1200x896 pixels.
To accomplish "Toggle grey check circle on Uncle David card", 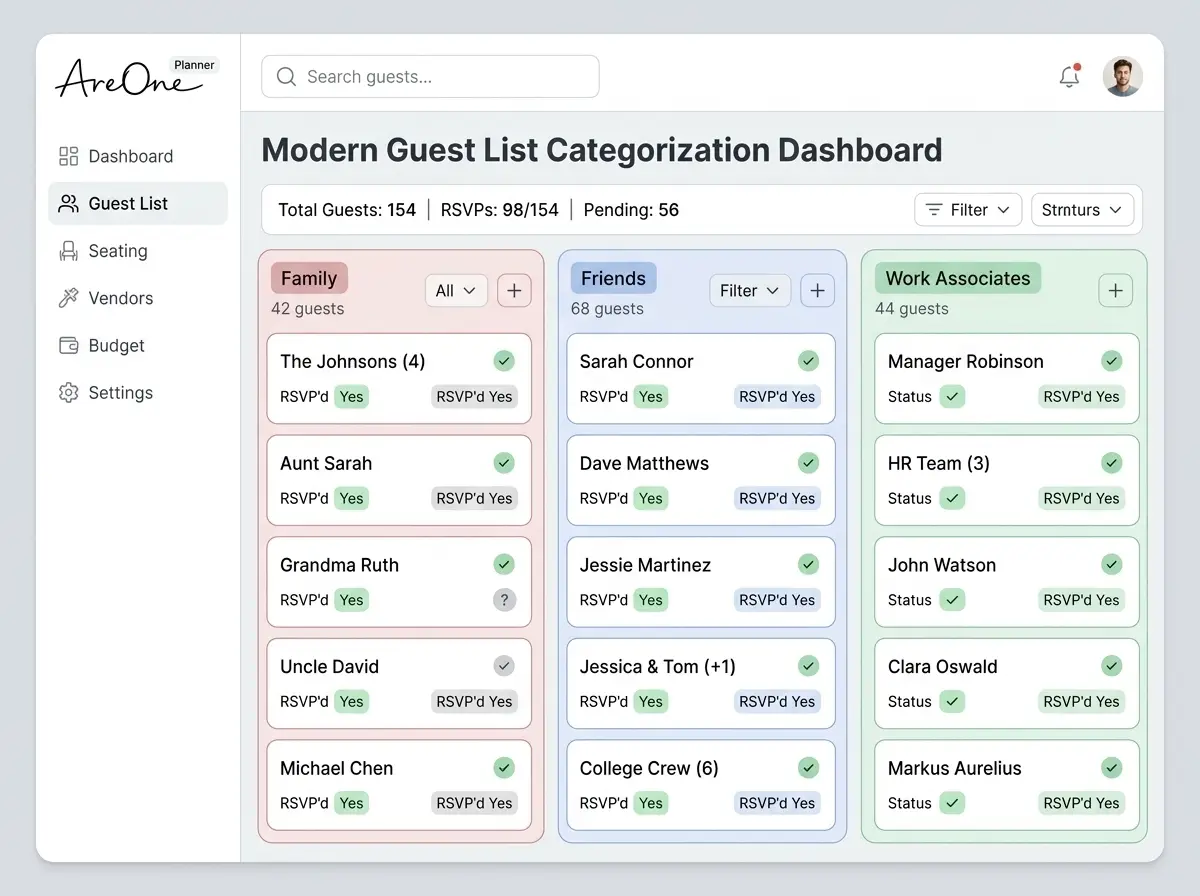I will coord(504,666).
